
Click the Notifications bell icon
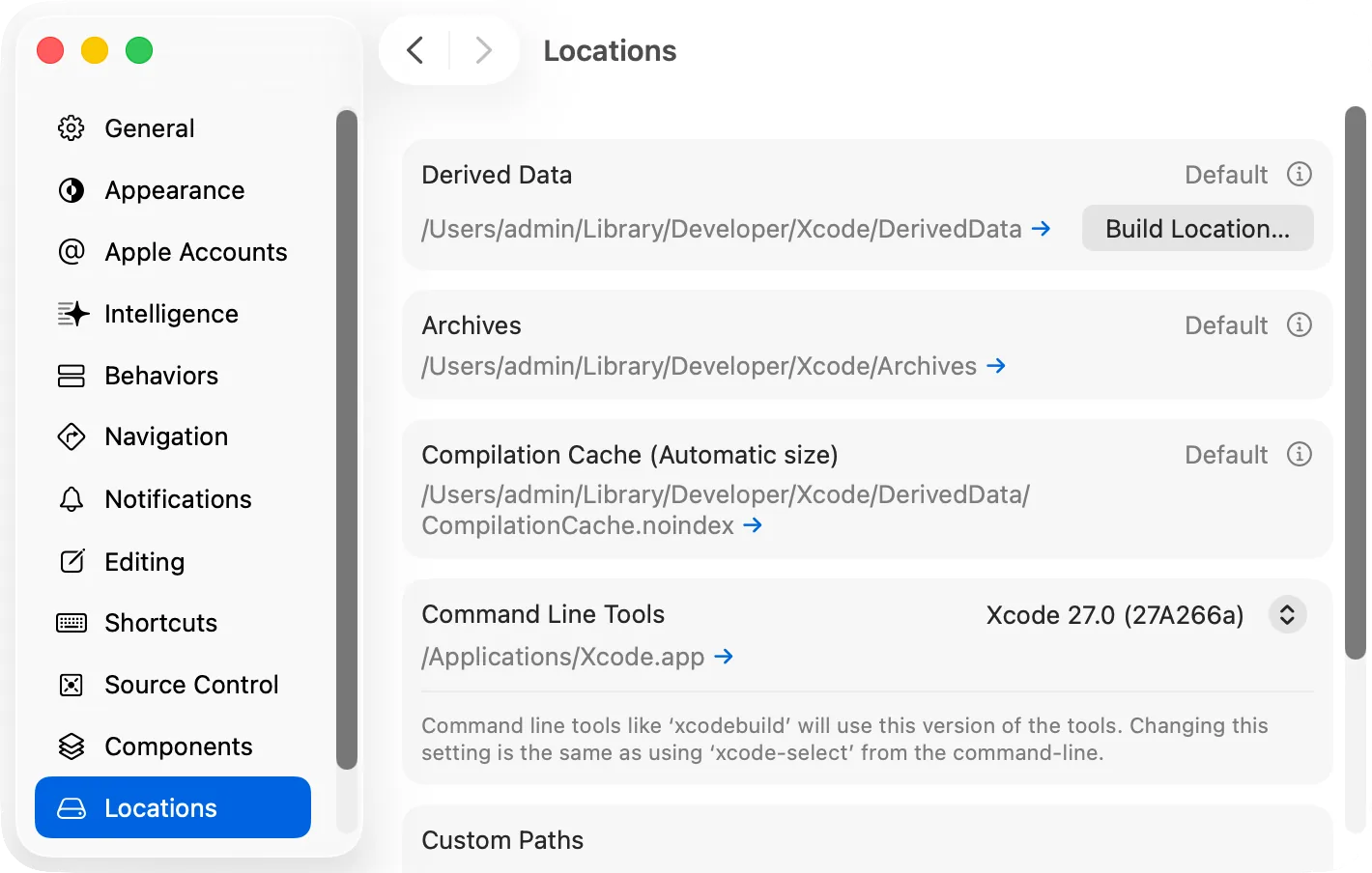click(x=71, y=499)
